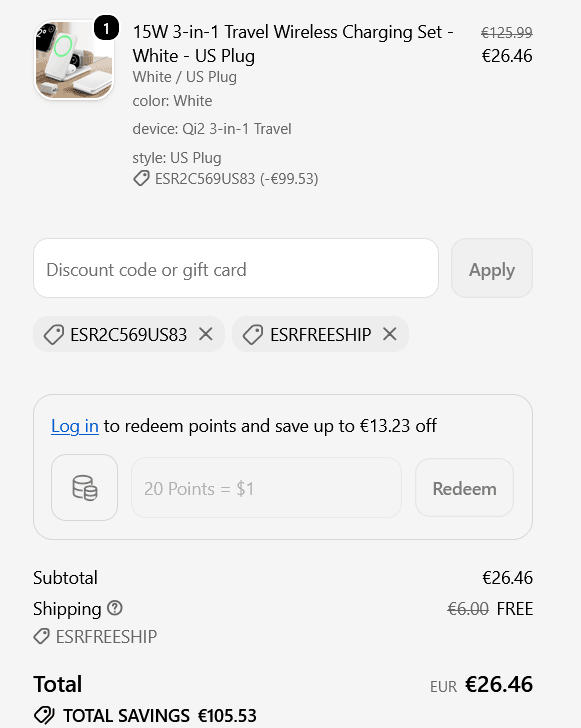This screenshot has width=581, height=728.
Task: Click the tag icon in ESR2C569US83 chip
Action: 53,334
